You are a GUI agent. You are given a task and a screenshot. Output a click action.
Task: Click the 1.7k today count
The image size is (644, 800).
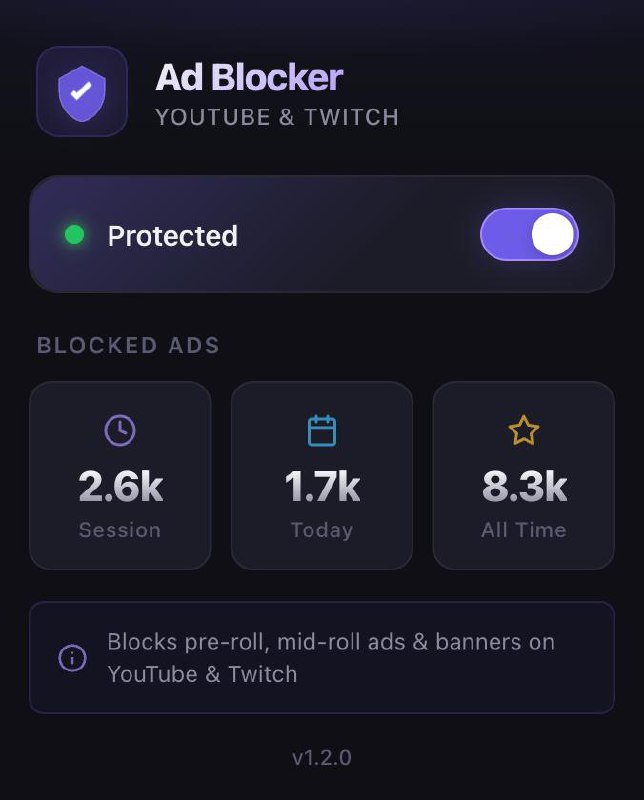click(x=322, y=487)
